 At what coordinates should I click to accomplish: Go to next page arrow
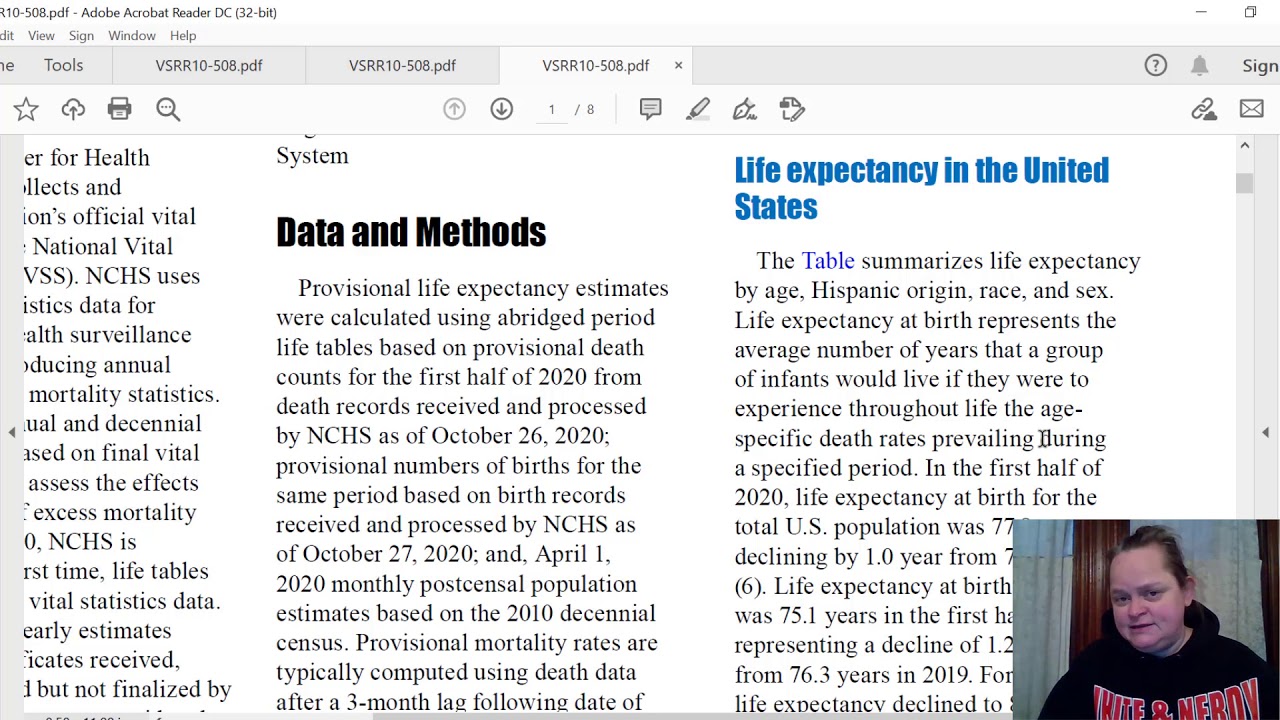coord(502,109)
